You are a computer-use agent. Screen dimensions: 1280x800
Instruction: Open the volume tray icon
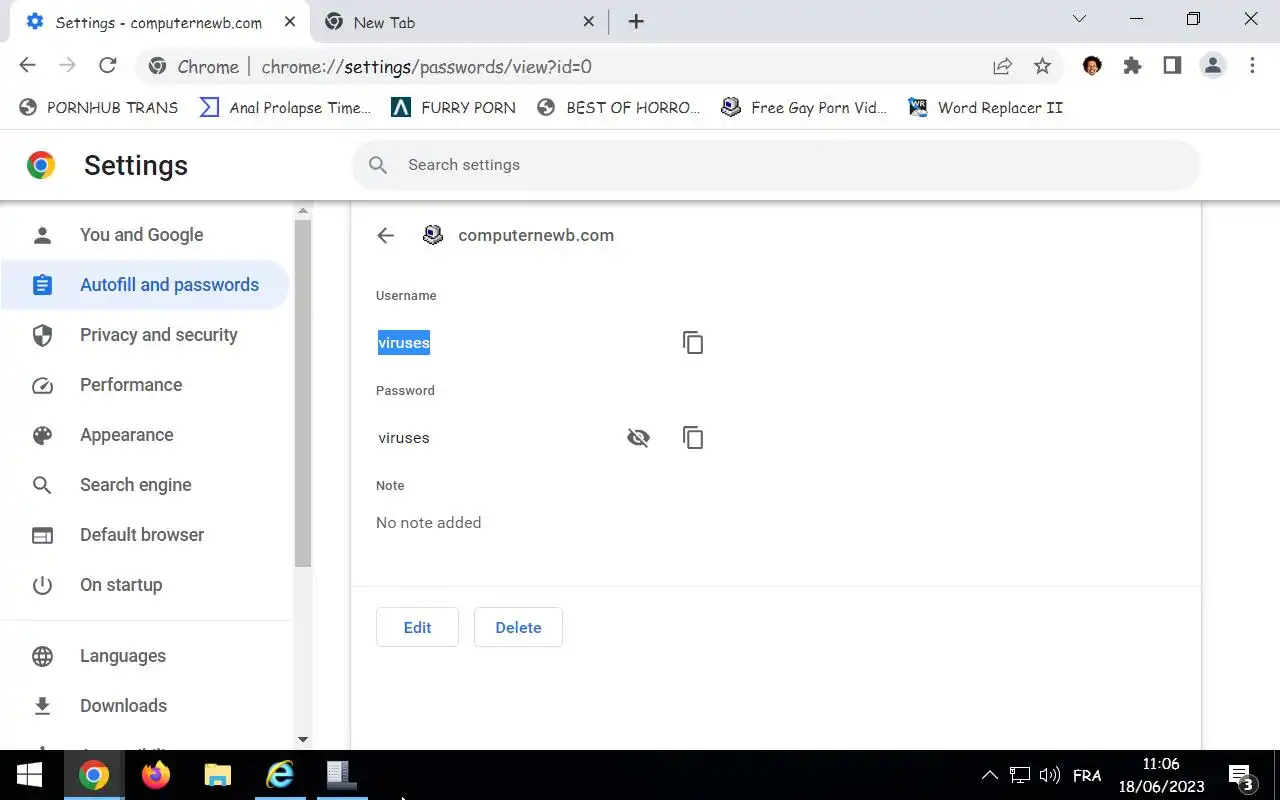[x=1049, y=775]
